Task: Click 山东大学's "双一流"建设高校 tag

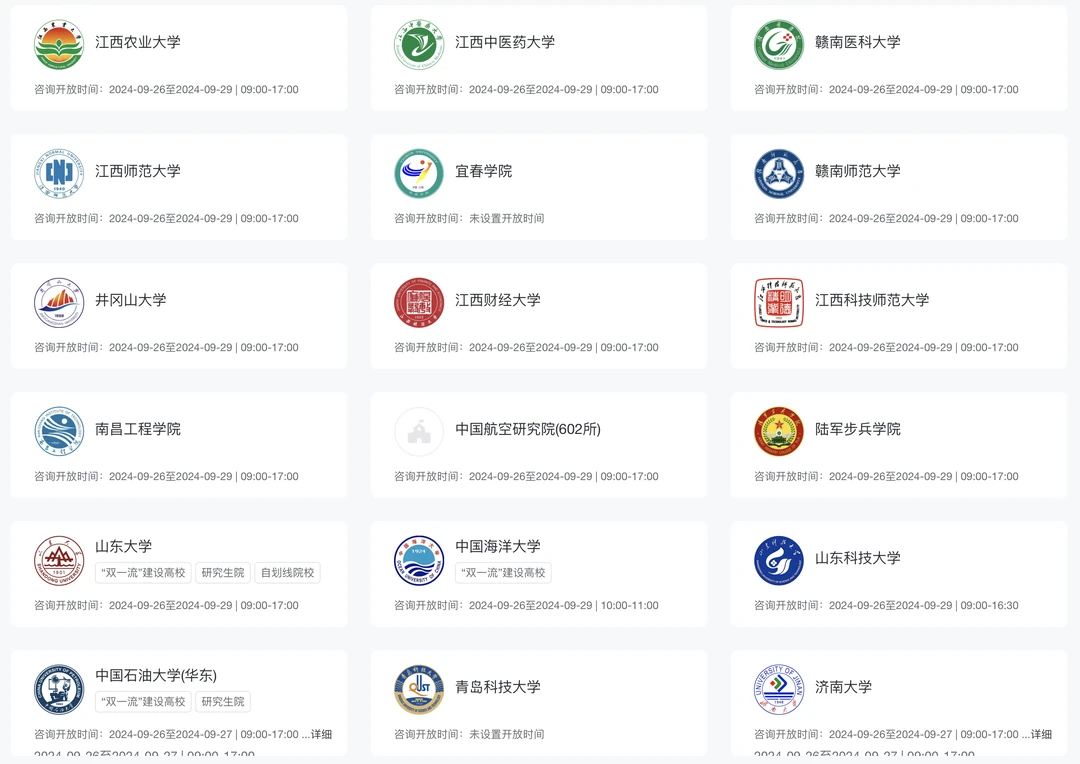Action: [143, 572]
